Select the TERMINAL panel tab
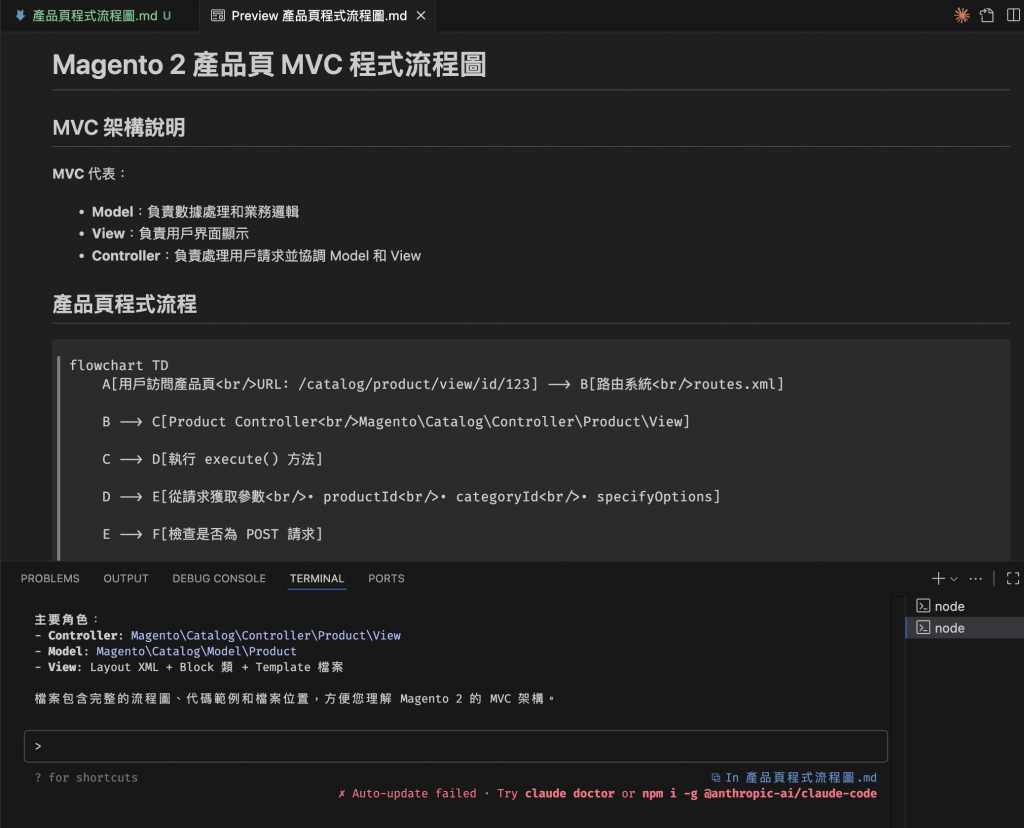Screen dimensions: 1024x828 tap(317, 579)
